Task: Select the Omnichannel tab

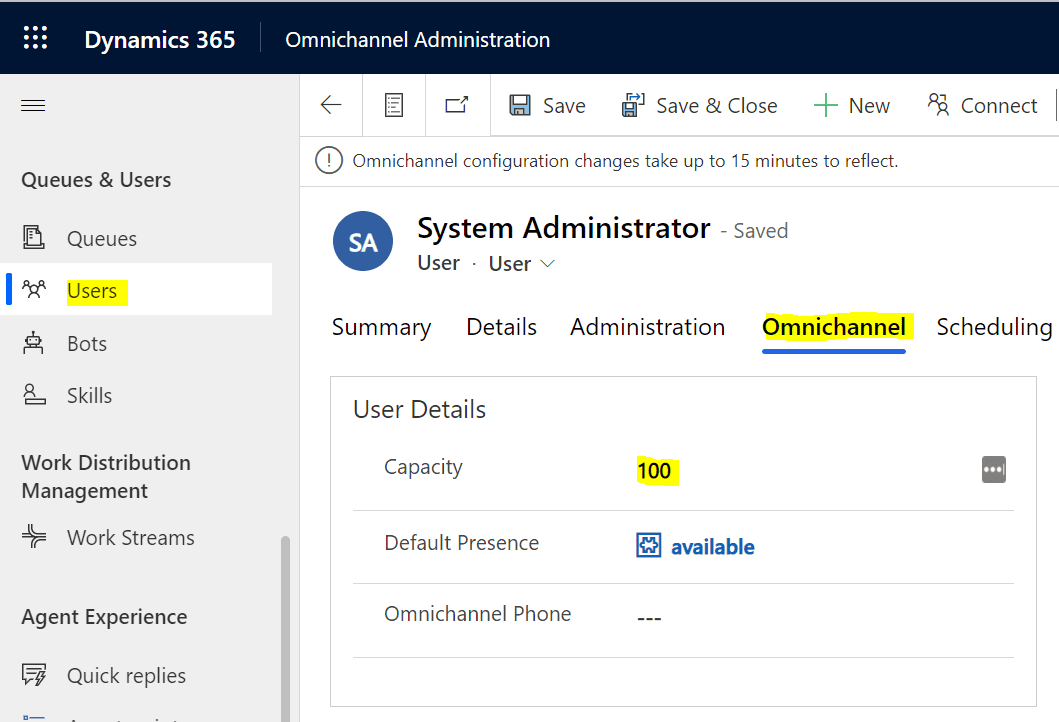Action: pyautogui.click(x=833, y=327)
